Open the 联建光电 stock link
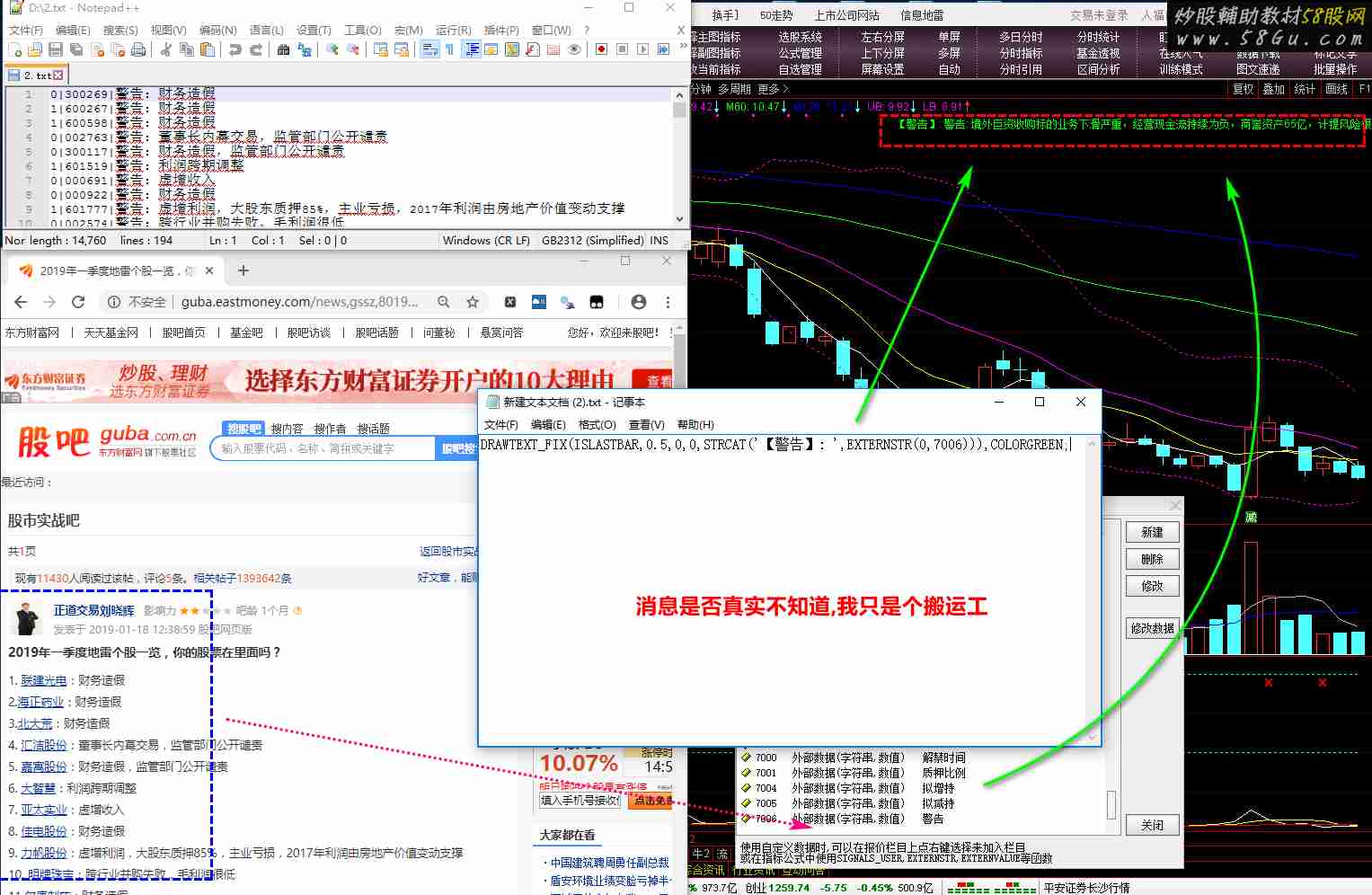Screen dimensions: 1372x895 coord(43,680)
